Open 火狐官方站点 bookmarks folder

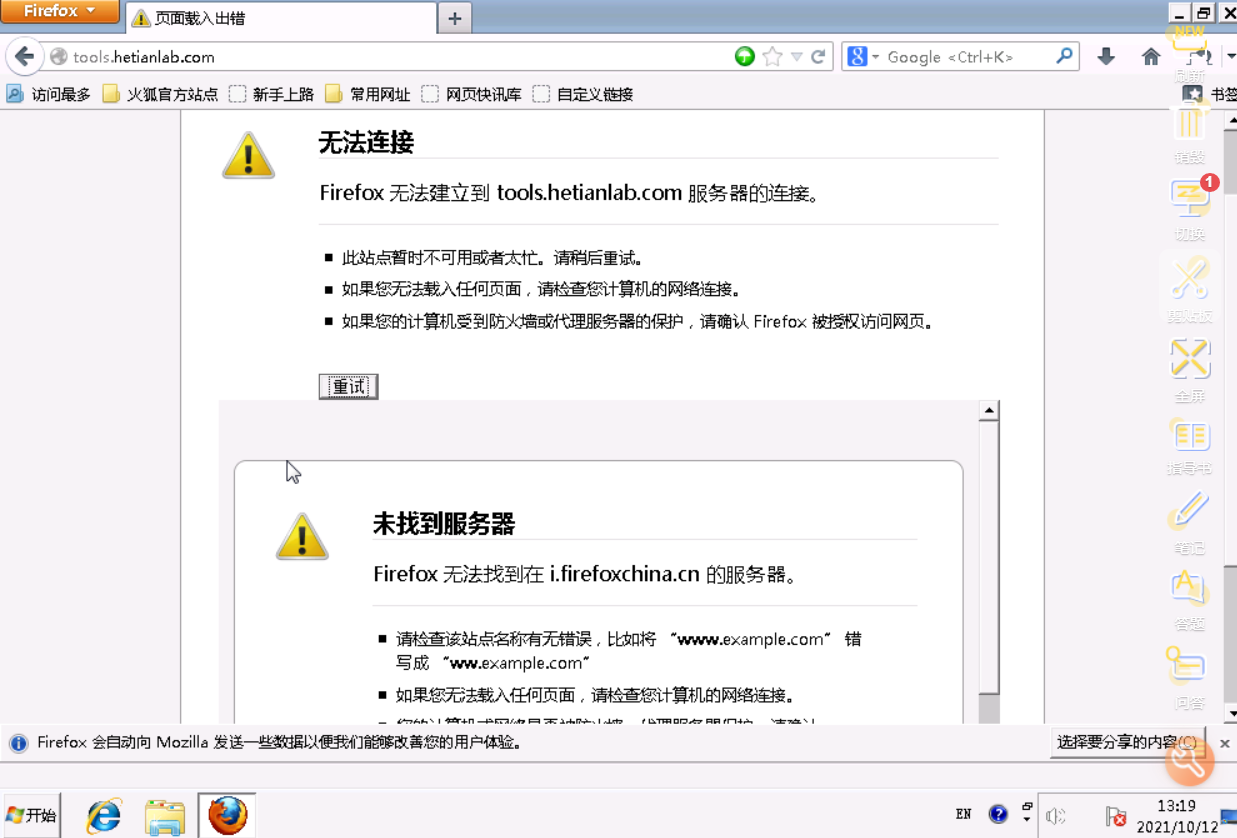pos(160,94)
